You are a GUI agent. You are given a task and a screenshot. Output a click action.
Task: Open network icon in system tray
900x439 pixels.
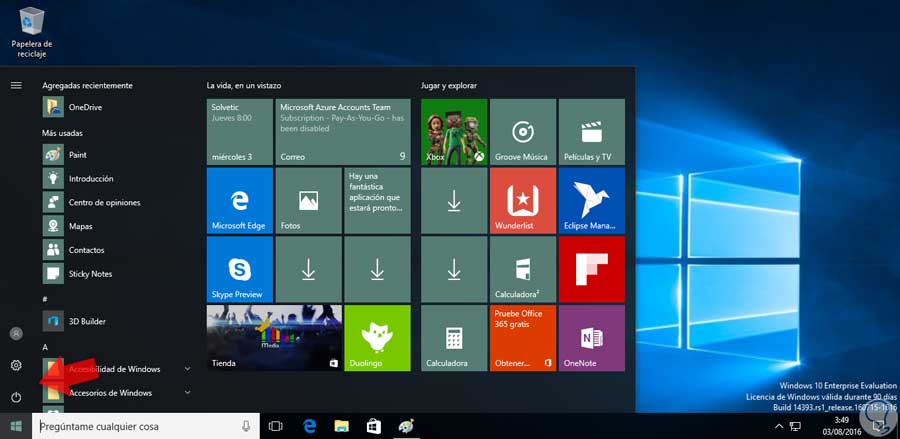point(796,426)
